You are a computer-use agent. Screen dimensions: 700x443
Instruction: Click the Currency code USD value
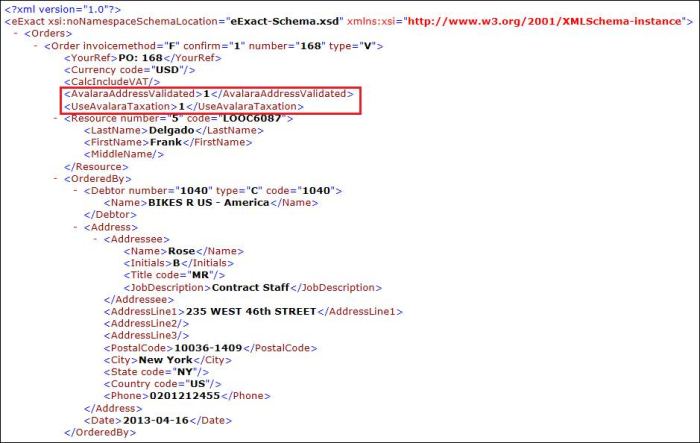coord(167,70)
